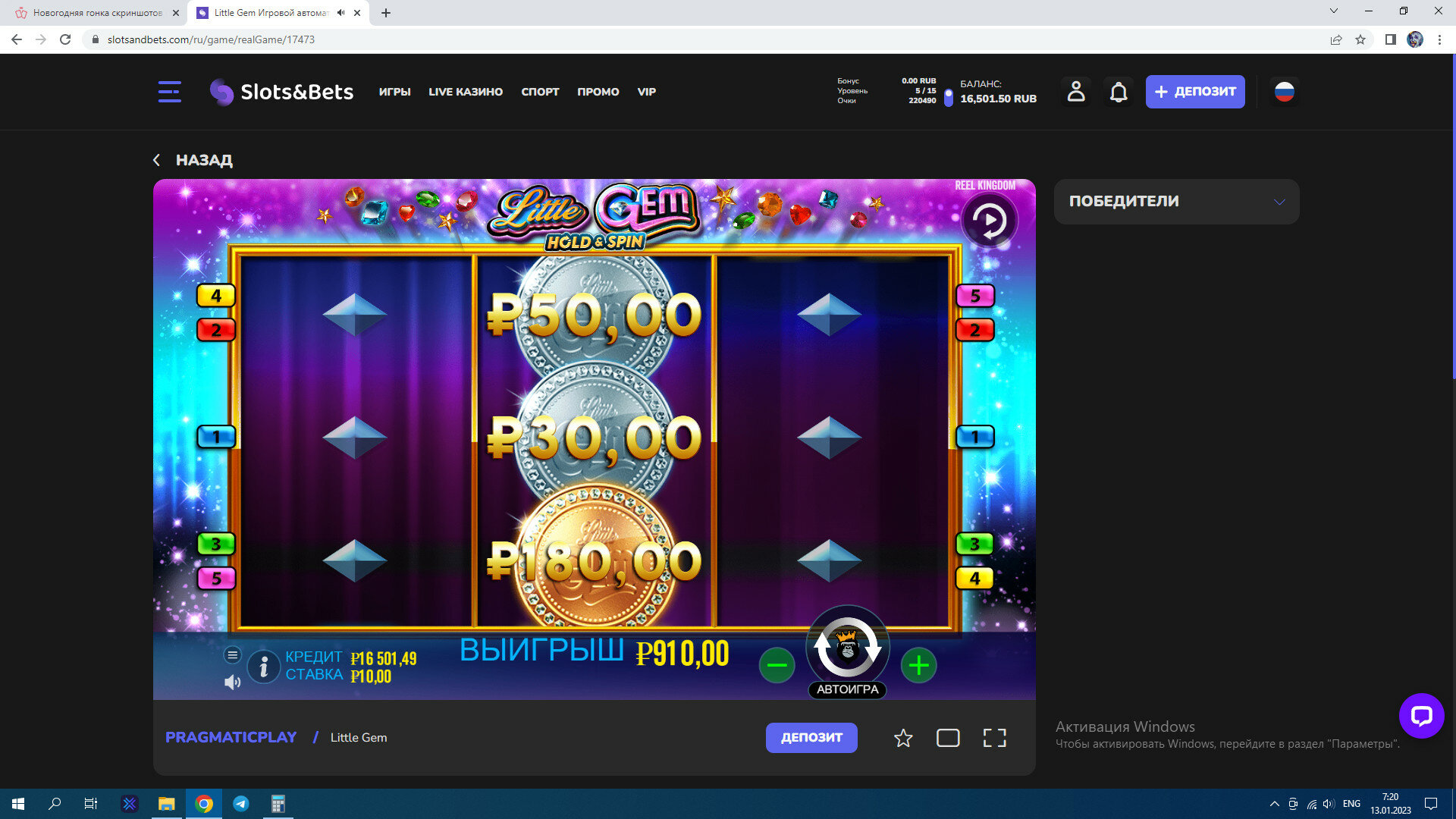Open the Live Казино menu
The height and width of the screenshot is (819, 1456).
[x=465, y=92]
